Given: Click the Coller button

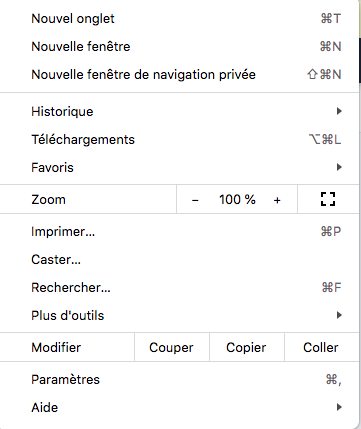Looking at the screenshot, I should click(x=321, y=347).
